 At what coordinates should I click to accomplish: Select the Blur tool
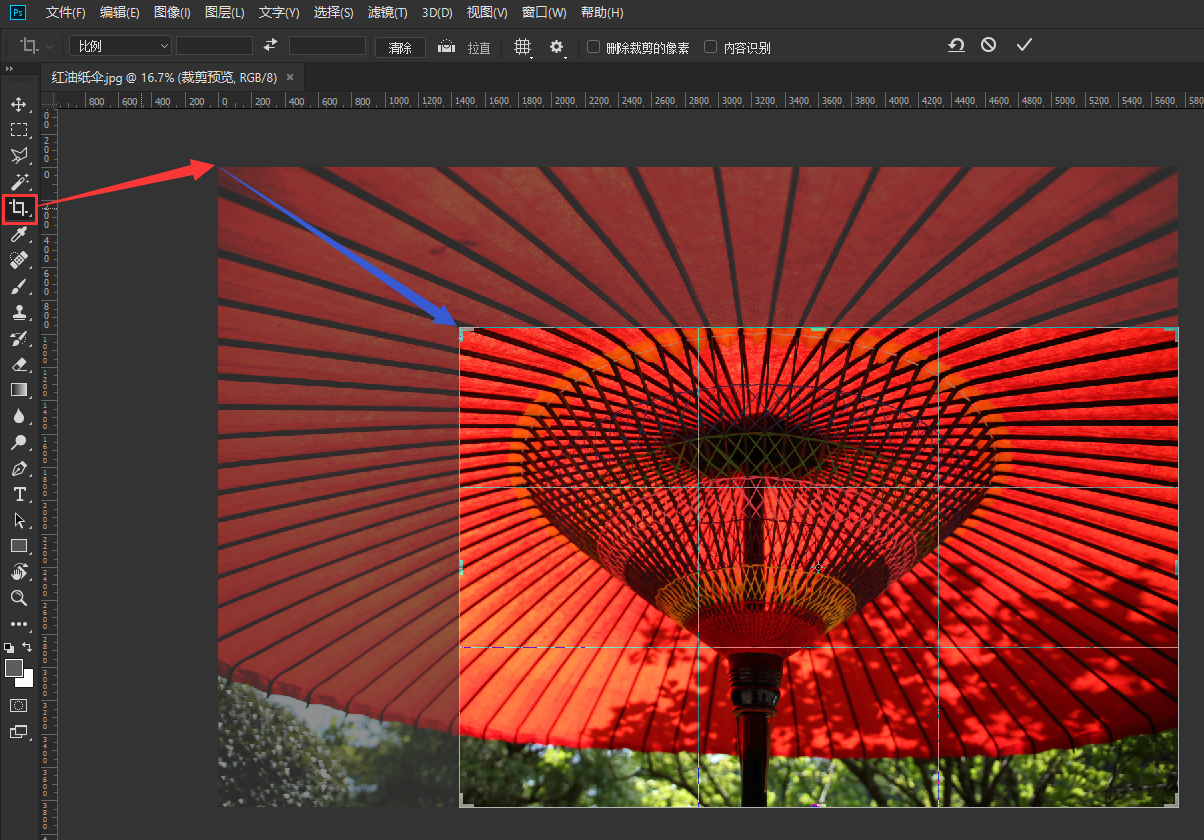click(x=19, y=416)
